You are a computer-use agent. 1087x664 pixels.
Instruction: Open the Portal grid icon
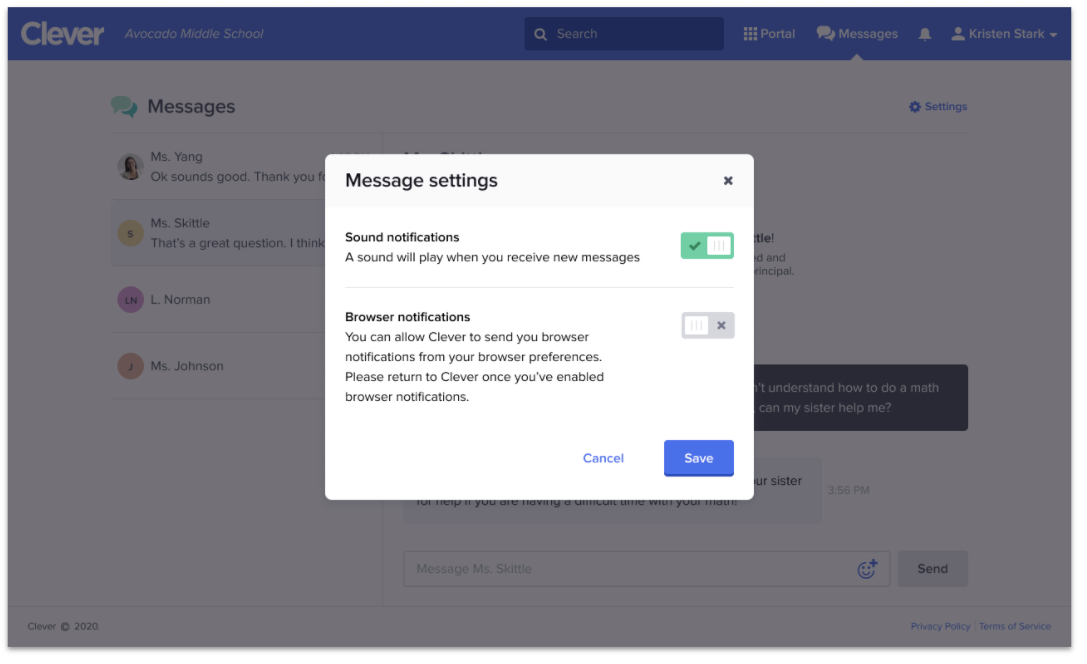click(x=751, y=34)
